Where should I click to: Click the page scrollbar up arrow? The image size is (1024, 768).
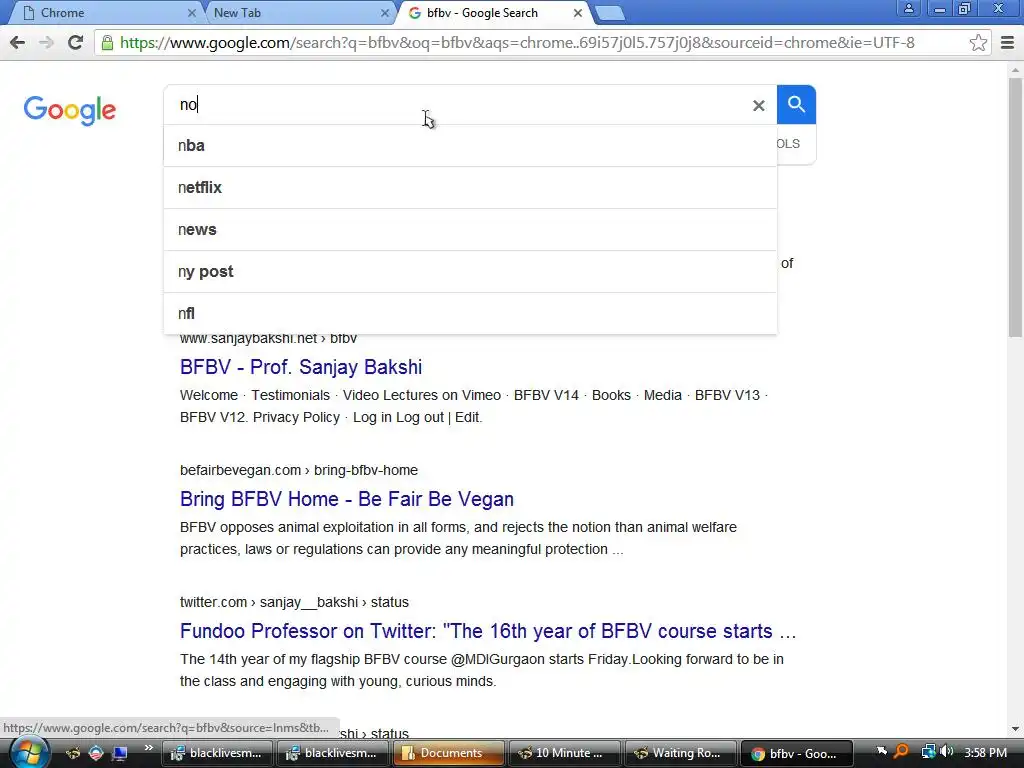pos(1015,69)
